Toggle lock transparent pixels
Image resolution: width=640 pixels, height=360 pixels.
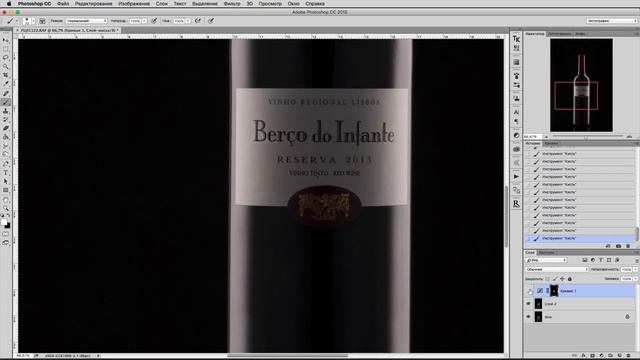click(x=547, y=279)
